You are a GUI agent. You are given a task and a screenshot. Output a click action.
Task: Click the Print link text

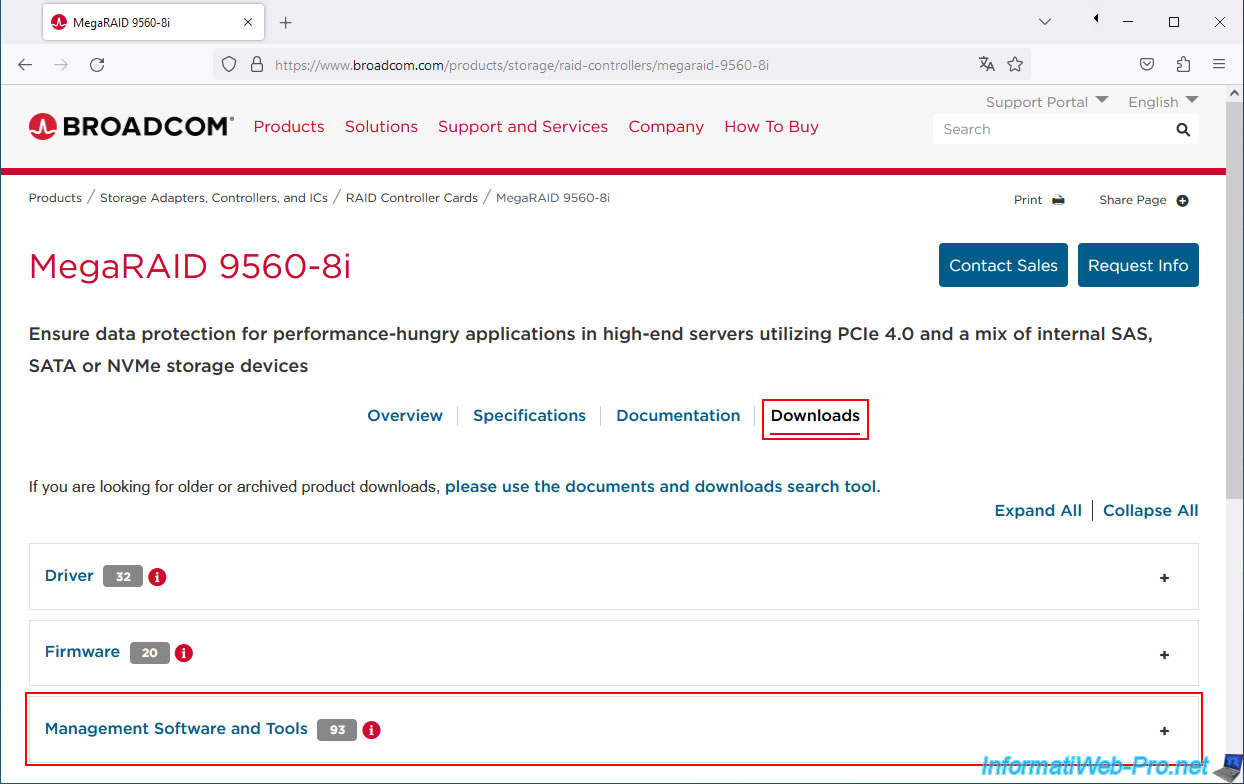[x=1028, y=200]
